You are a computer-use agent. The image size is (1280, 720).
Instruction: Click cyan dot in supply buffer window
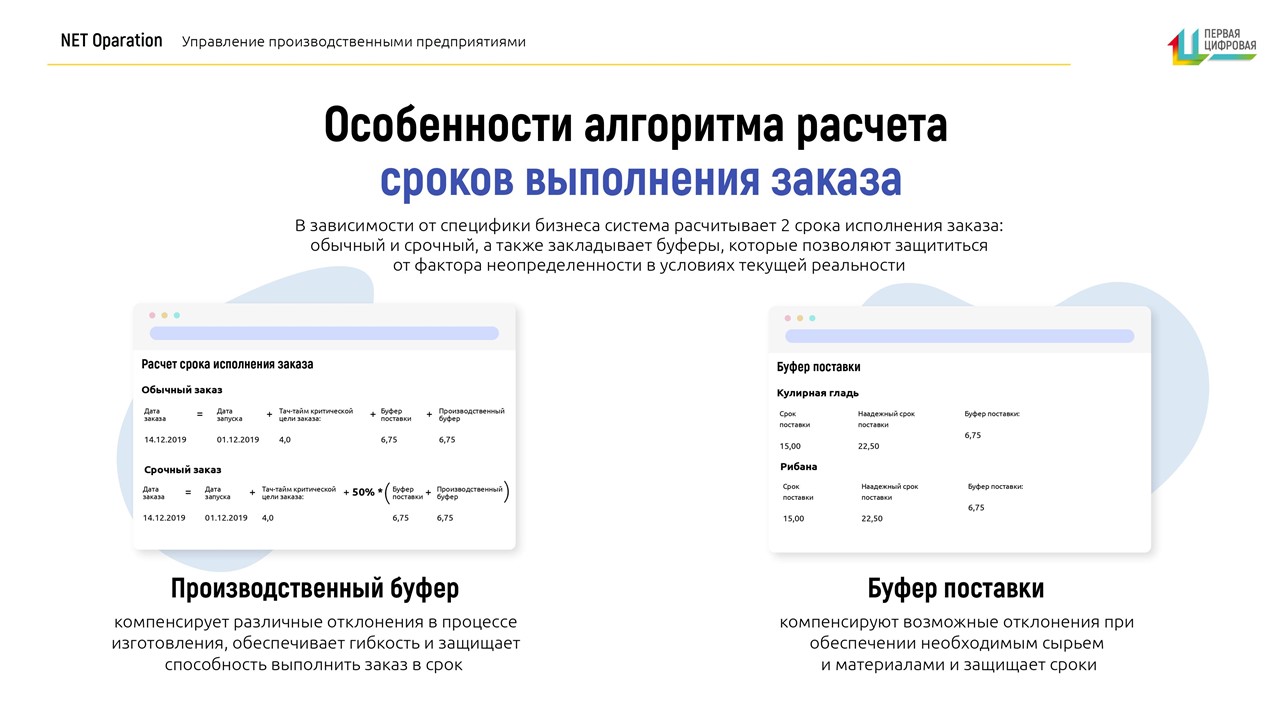click(x=812, y=318)
